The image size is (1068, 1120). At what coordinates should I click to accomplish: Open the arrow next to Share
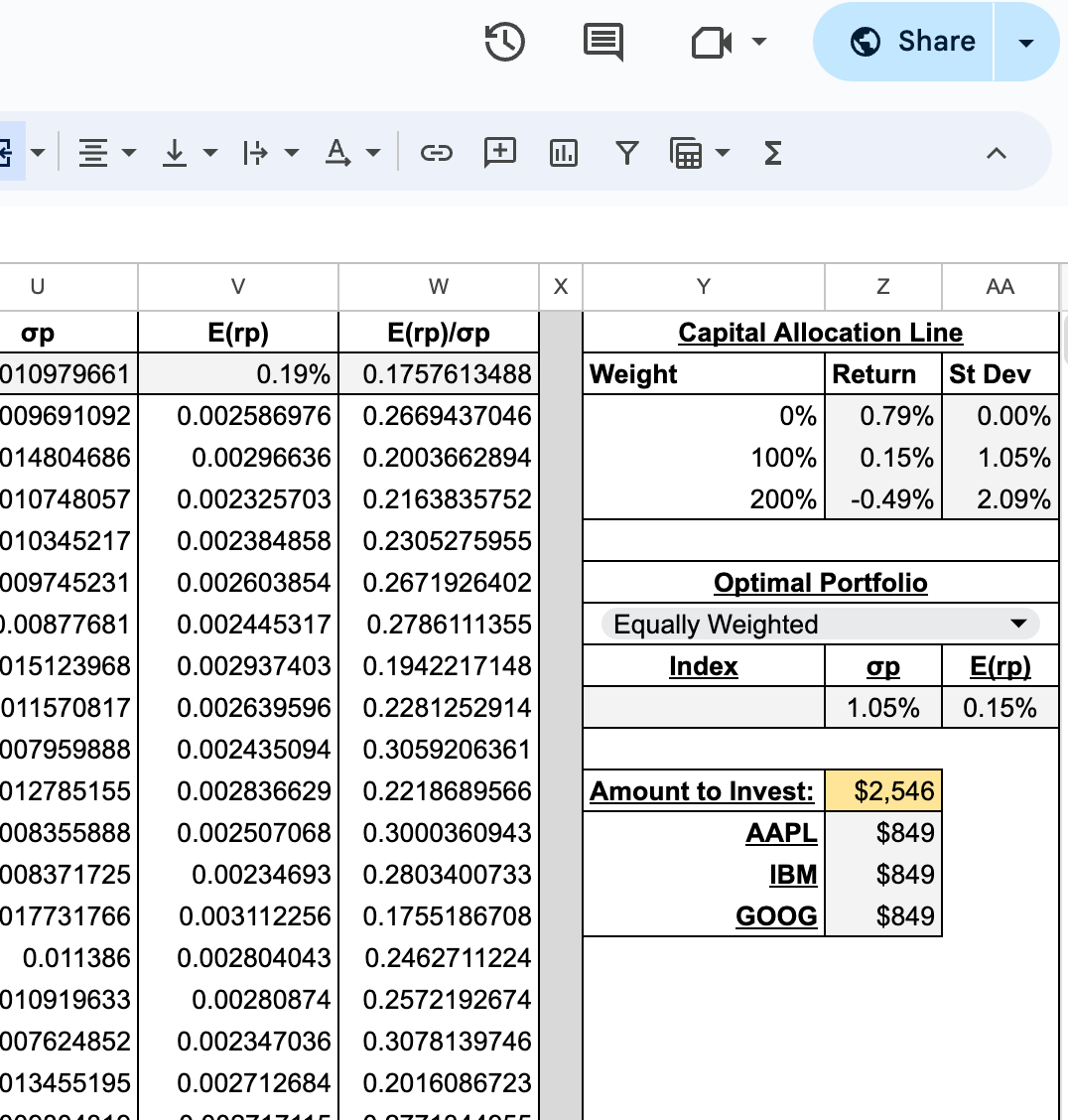click(x=1026, y=42)
